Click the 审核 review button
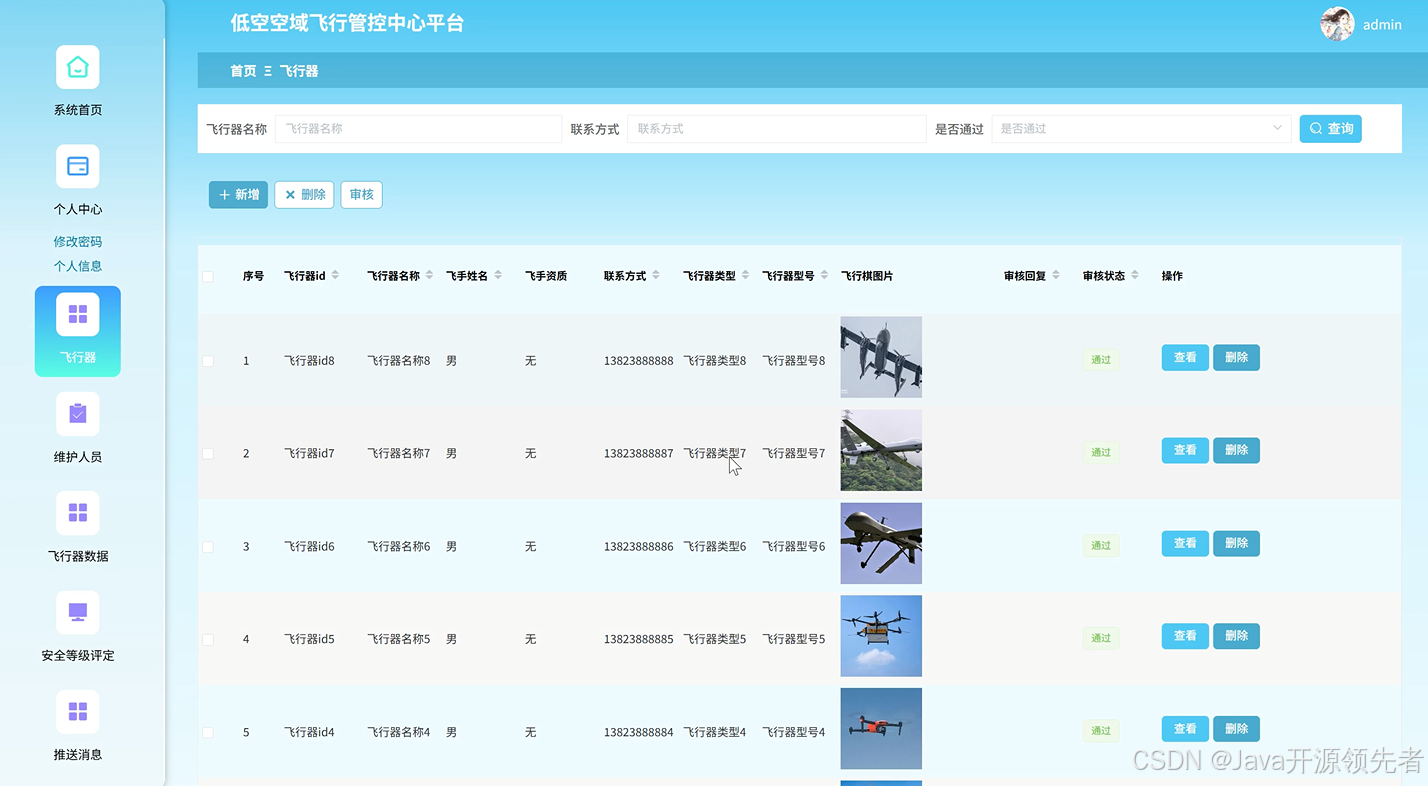This screenshot has width=1428, height=786. click(361, 195)
